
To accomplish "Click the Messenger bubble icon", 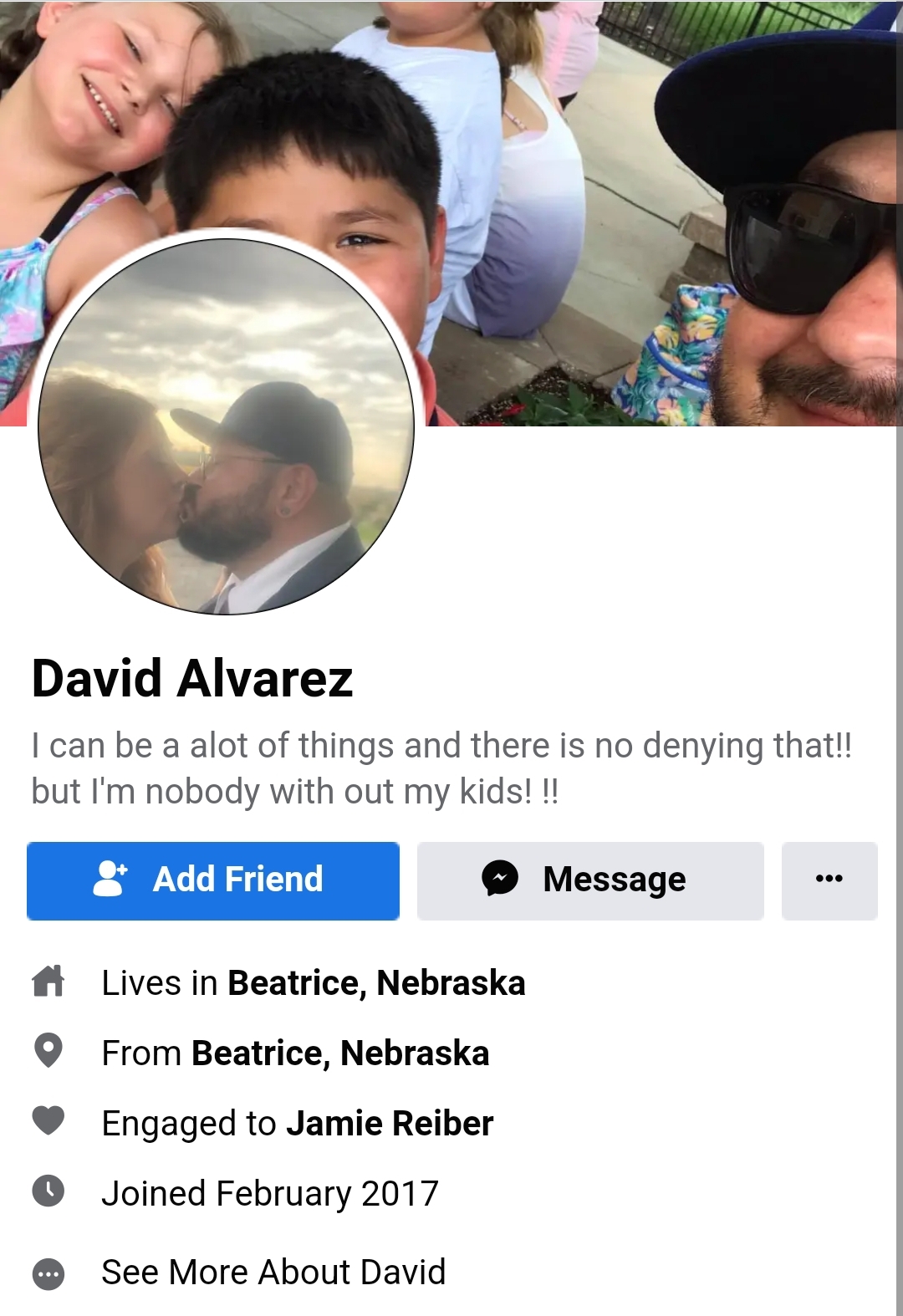I will tap(500, 879).
